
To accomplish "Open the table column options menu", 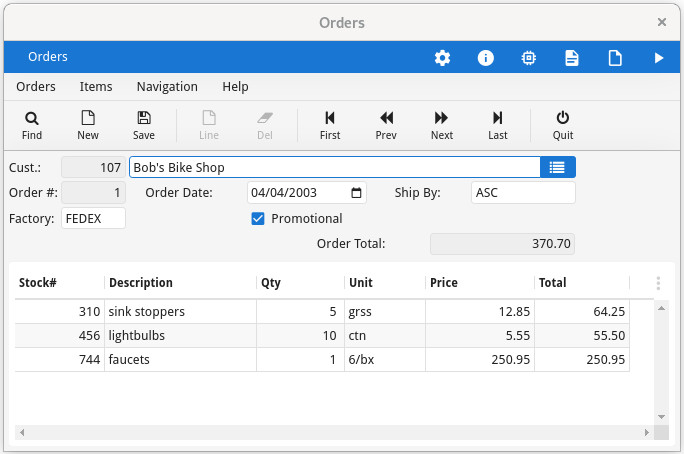I will (x=658, y=284).
